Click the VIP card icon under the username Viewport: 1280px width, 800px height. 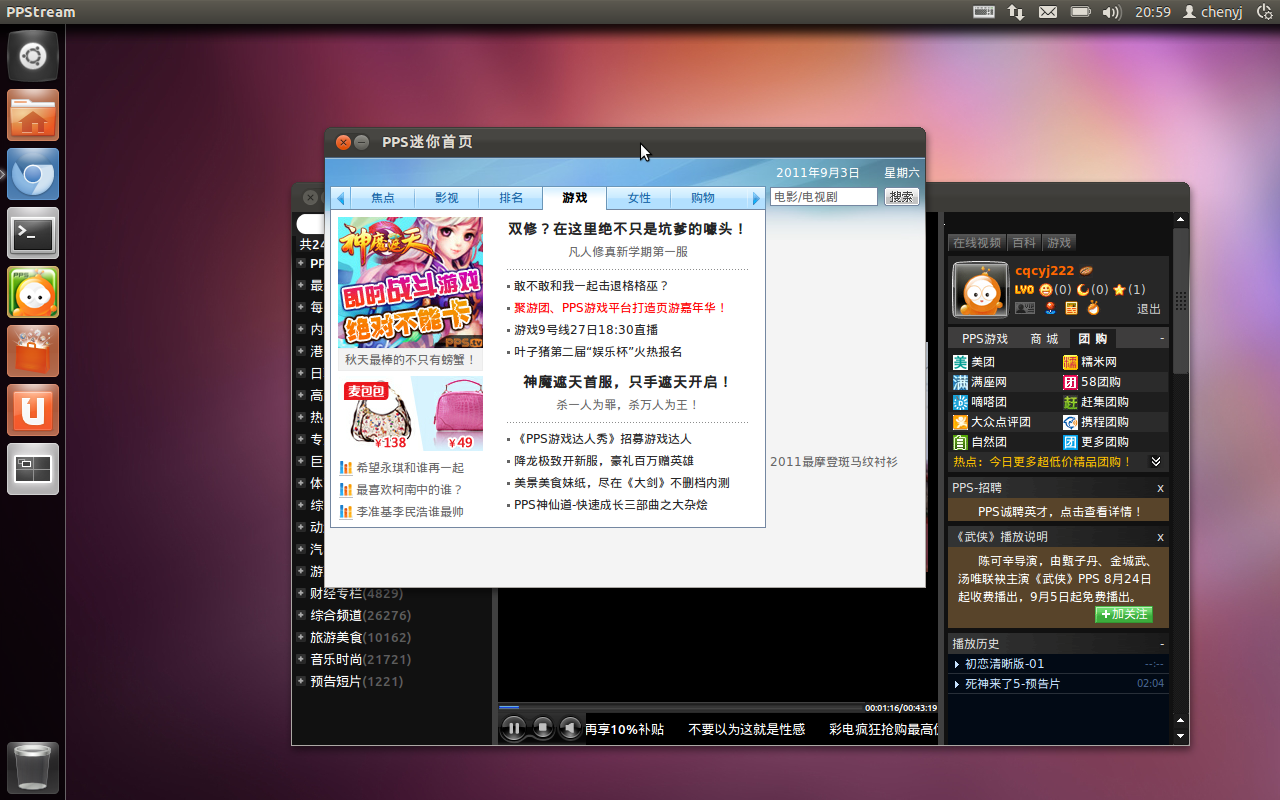pos(1025,308)
